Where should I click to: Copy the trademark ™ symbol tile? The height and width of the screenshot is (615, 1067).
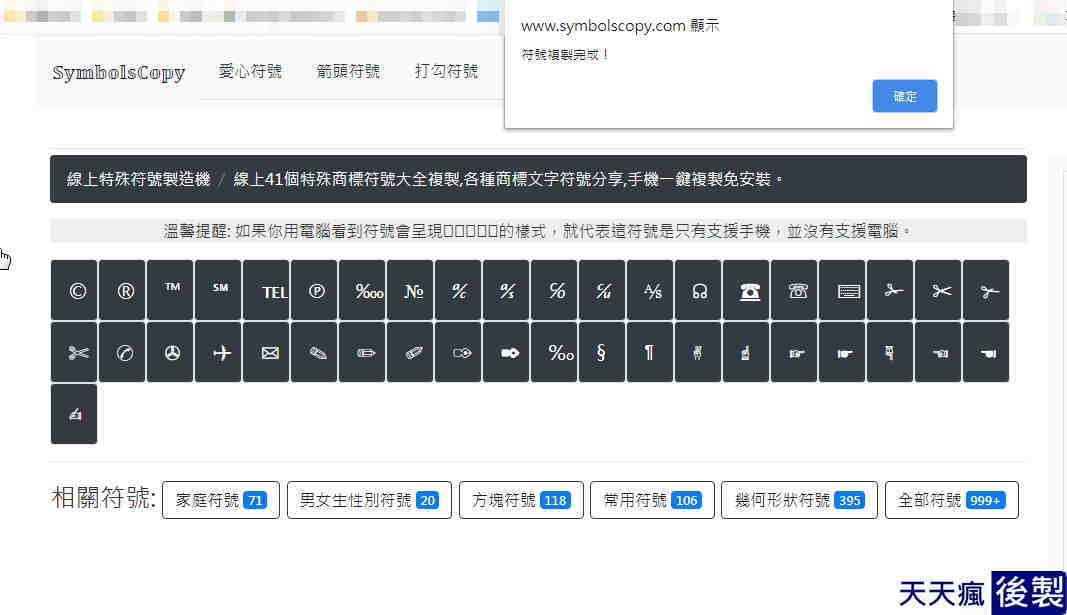click(170, 290)
